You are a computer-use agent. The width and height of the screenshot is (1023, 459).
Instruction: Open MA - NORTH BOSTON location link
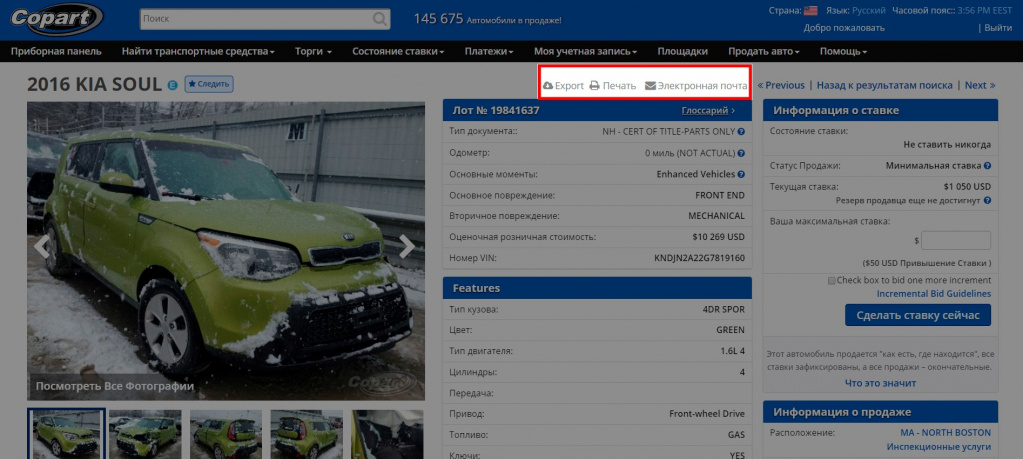[x=945, y=433]
